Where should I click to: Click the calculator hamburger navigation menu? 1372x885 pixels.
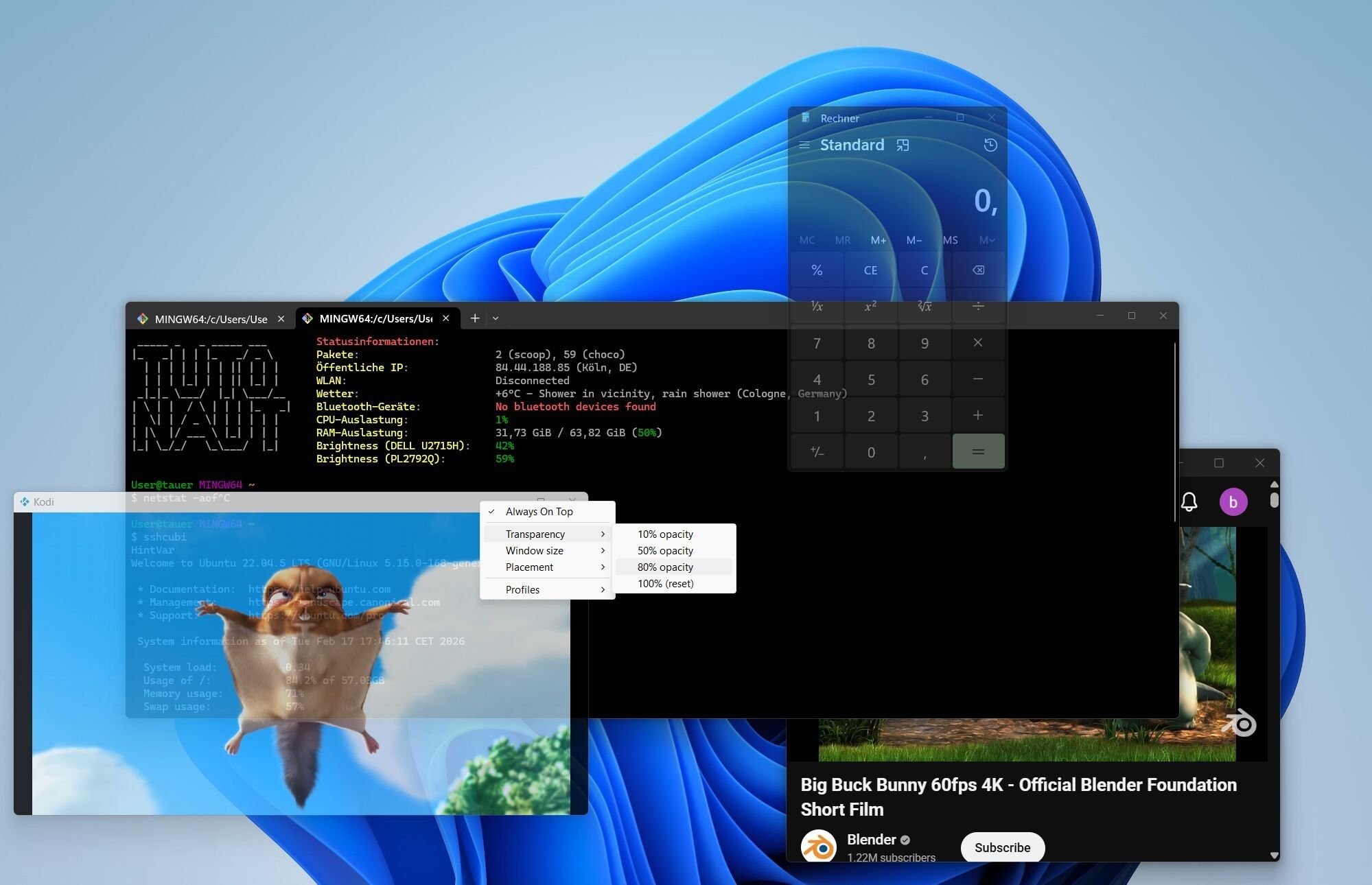point(804,145)
